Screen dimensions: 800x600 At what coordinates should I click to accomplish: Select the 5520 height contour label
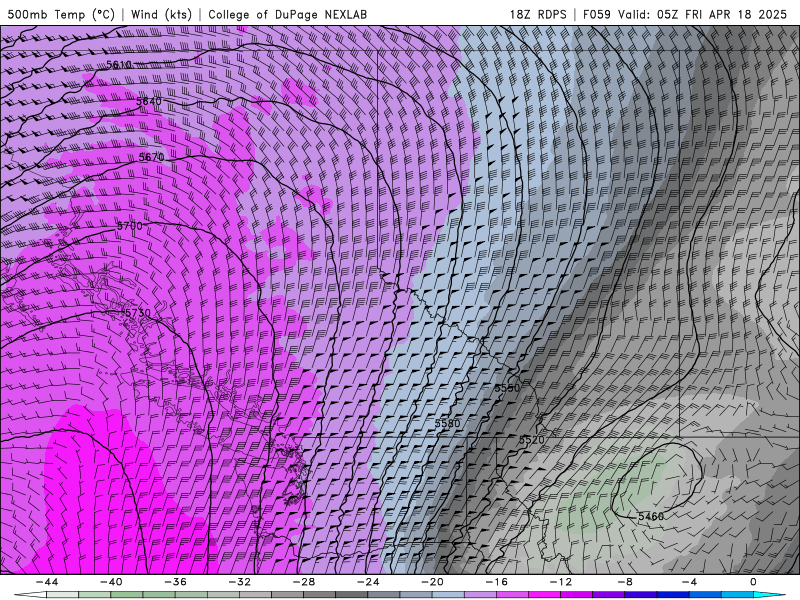(x=532, y=440)
